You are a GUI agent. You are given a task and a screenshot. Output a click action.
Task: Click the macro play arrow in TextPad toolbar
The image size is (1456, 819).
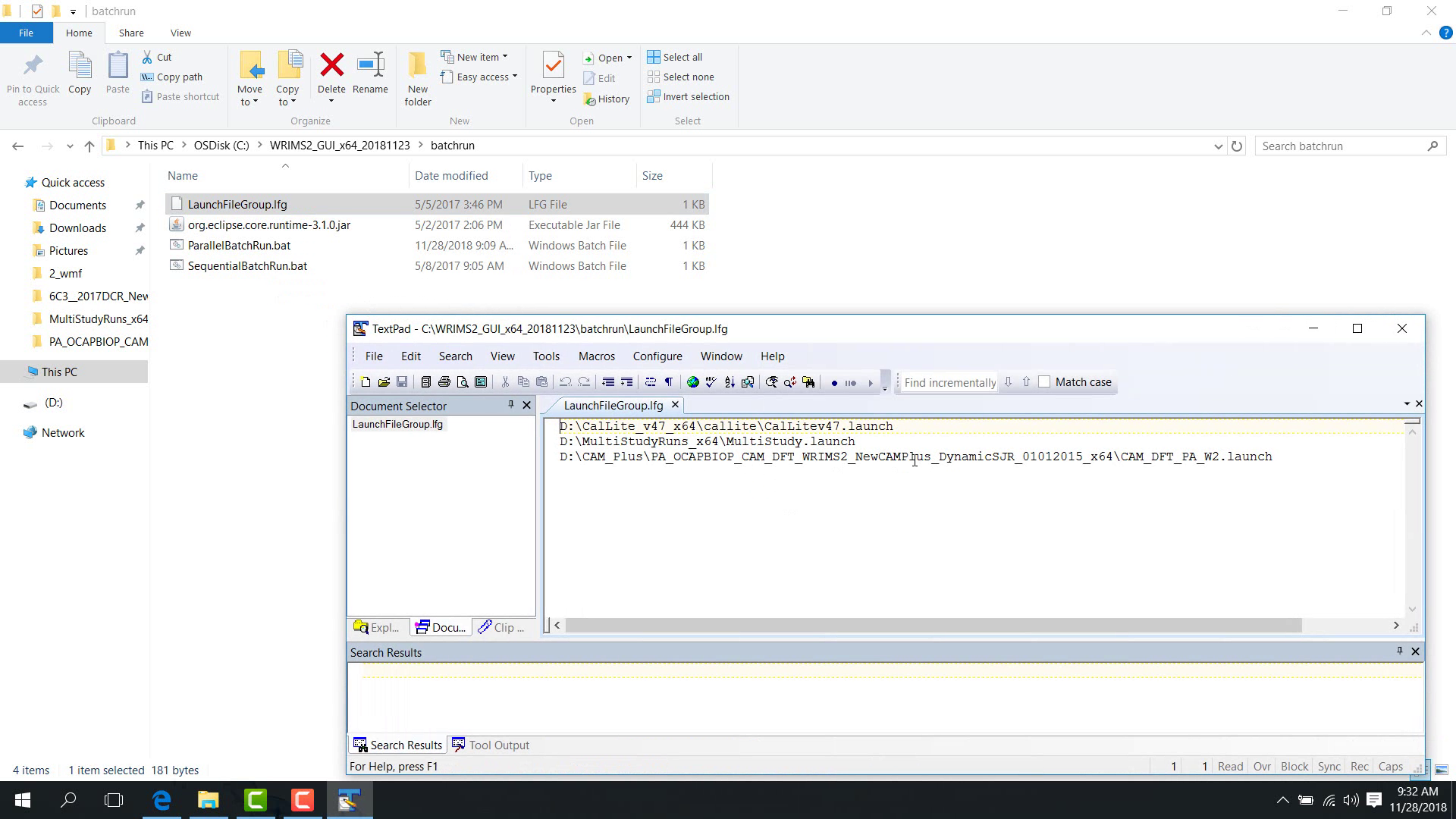[871, 383]
